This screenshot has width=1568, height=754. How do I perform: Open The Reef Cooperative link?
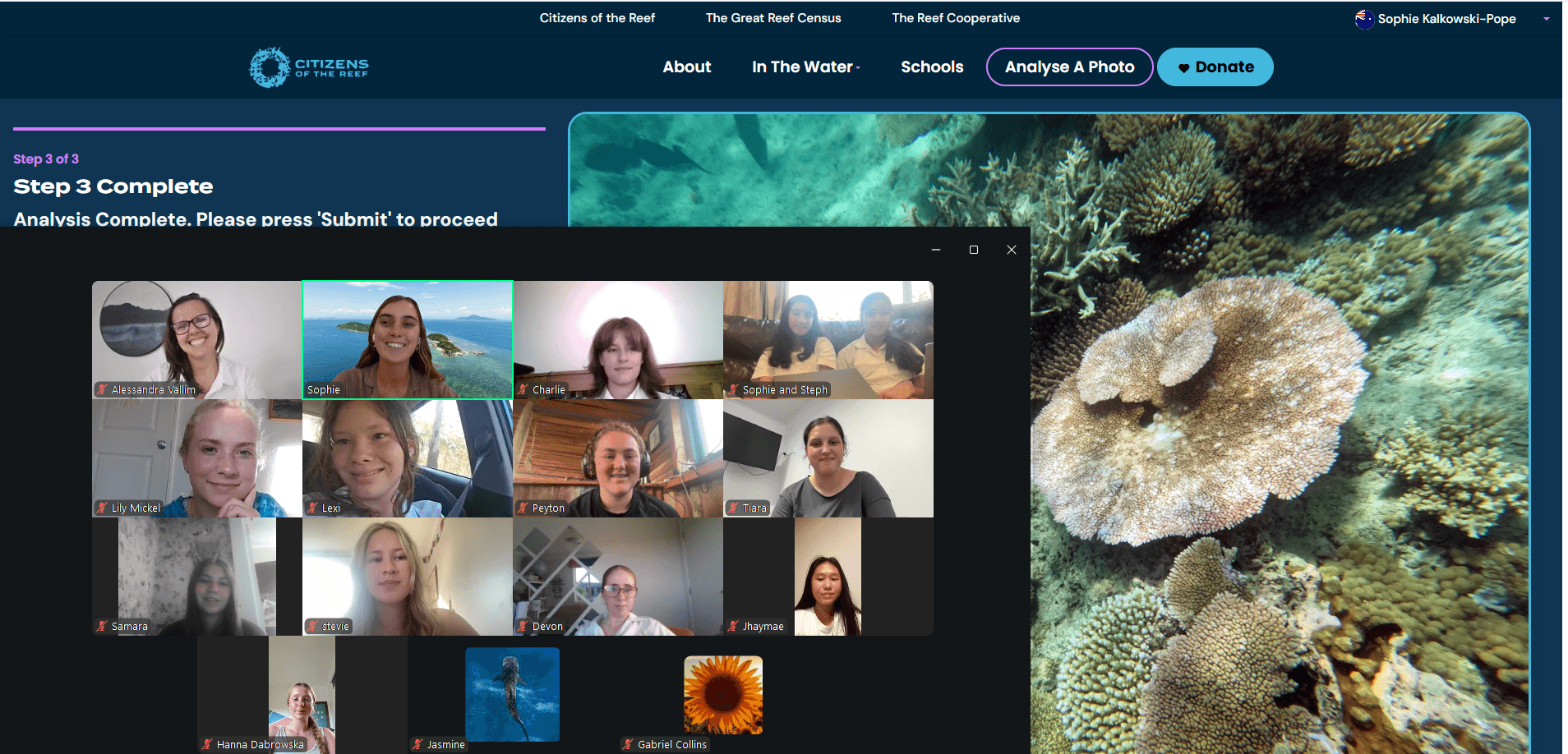point(956,18)
